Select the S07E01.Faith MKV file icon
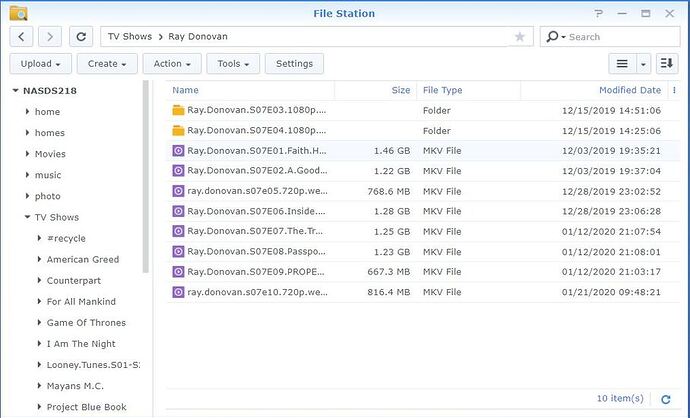Viewport: 690px width, 418px height. 178,151
